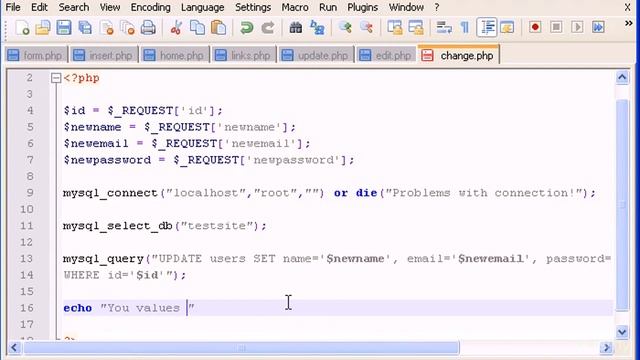Image resolution: width=640 pixels, height=360 pixels.
Task: Place cursor in mysql_select_db line
Action: [164, 226]
